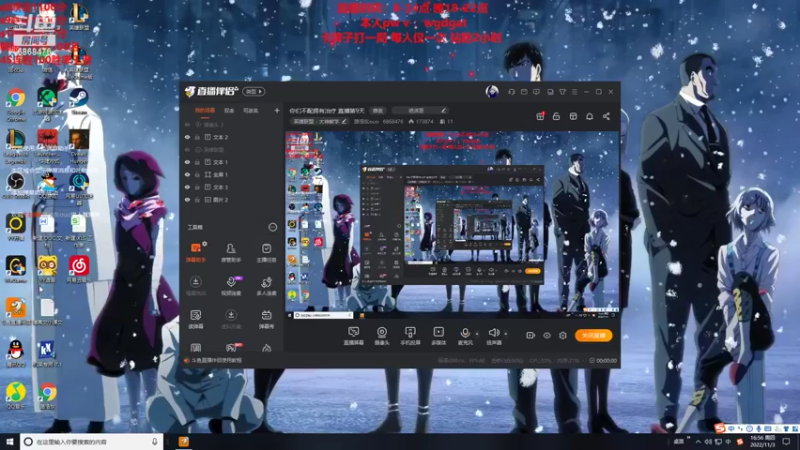Open the QQ penguin desktop shortcut
800x450 pixels.
click(16, 353)
